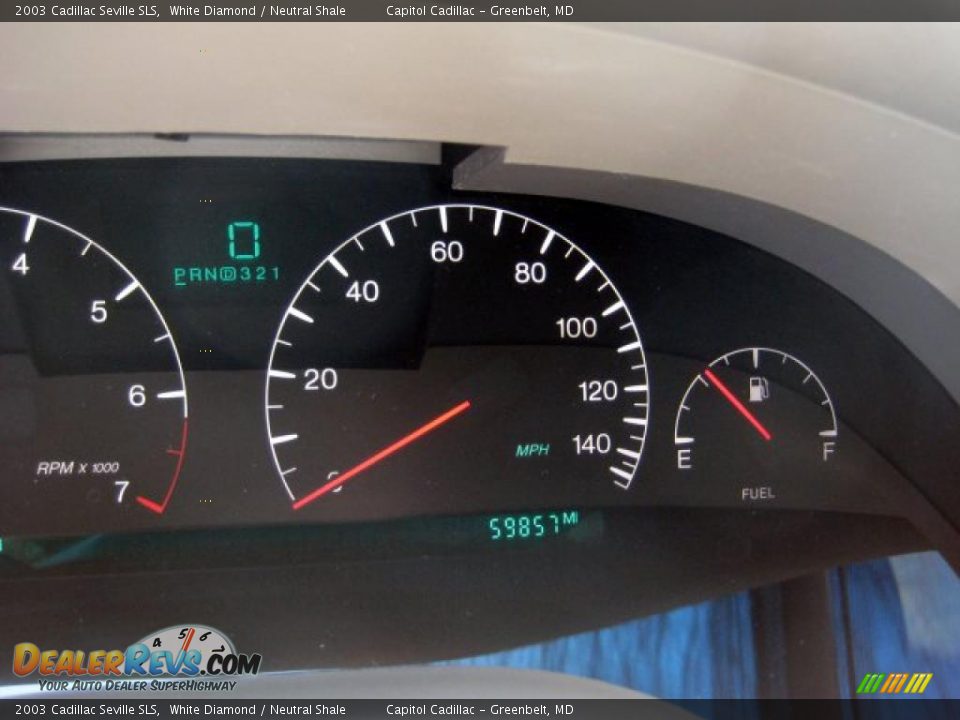Click the 80 on the speedometer

(530, 273)
